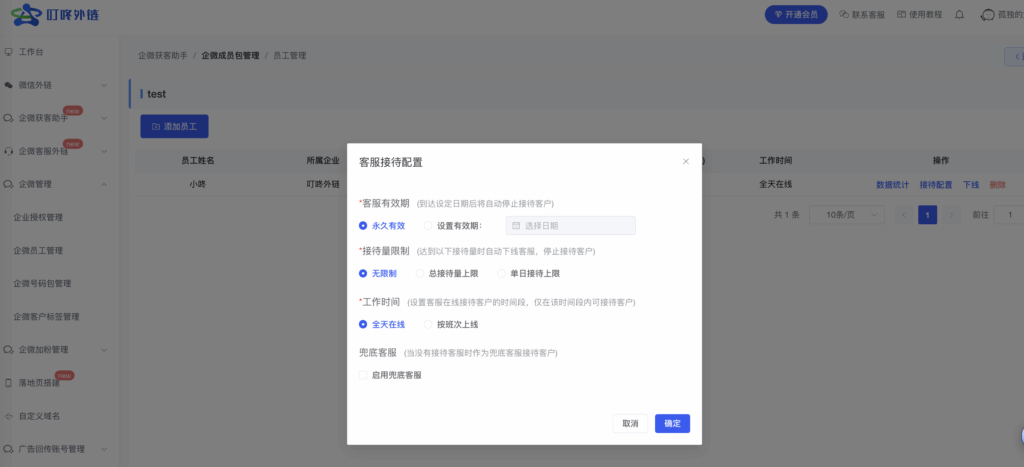Close the 客服接待配置 dialog with the X
This screenshot has width=1024, height=467.
pos(685,161)
